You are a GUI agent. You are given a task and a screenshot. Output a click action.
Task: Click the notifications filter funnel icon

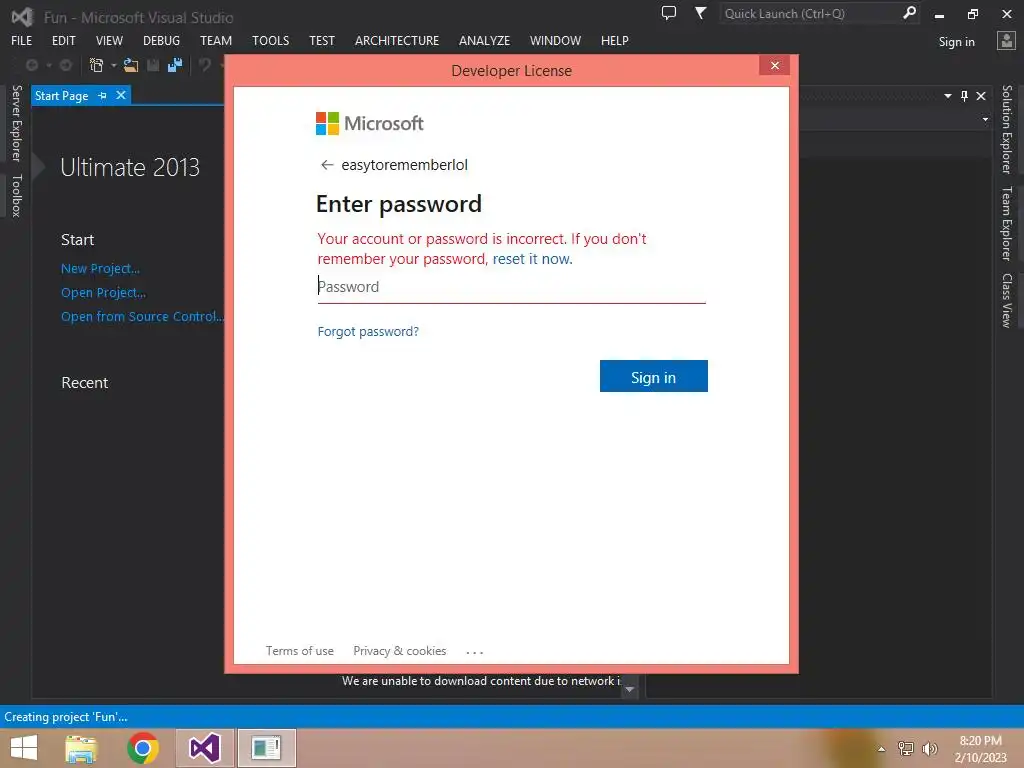(700, 13)
